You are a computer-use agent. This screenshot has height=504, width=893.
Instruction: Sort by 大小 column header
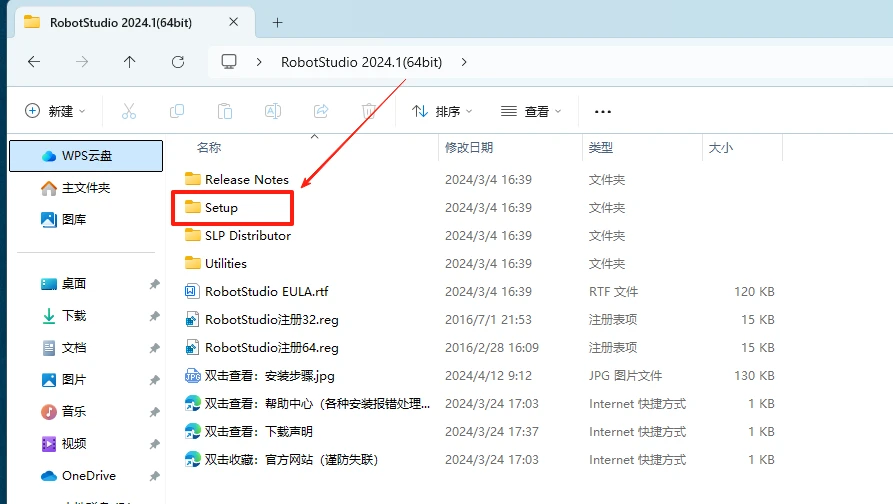(x=721, y=147)
